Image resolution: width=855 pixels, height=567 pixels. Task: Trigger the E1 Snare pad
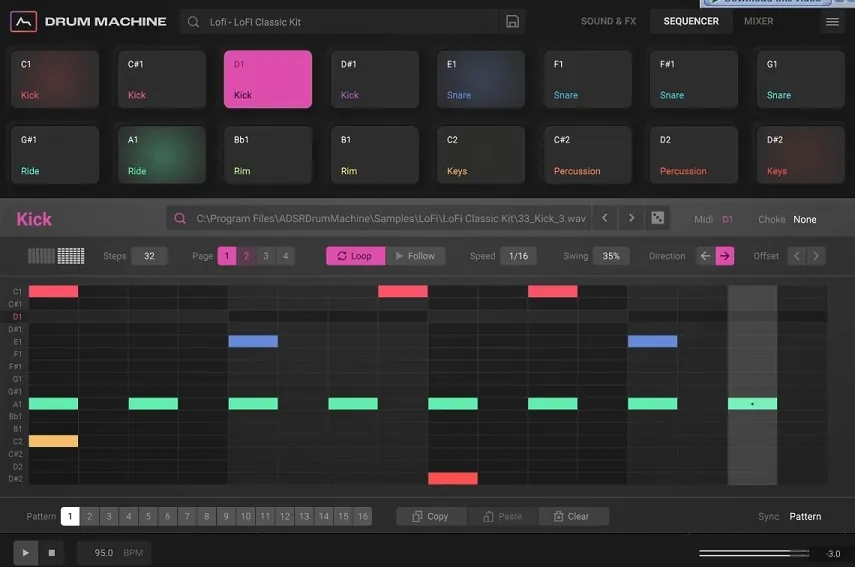tap(481, 79)
